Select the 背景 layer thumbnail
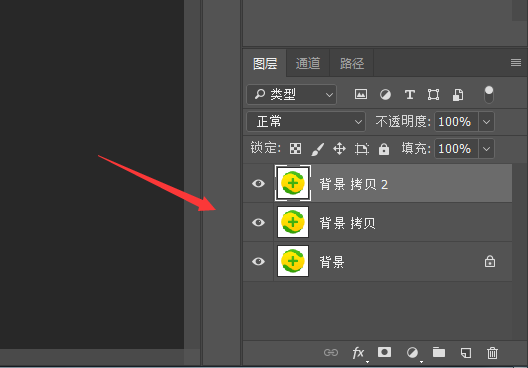The image size is (528, 368). (x=293, y=261)
